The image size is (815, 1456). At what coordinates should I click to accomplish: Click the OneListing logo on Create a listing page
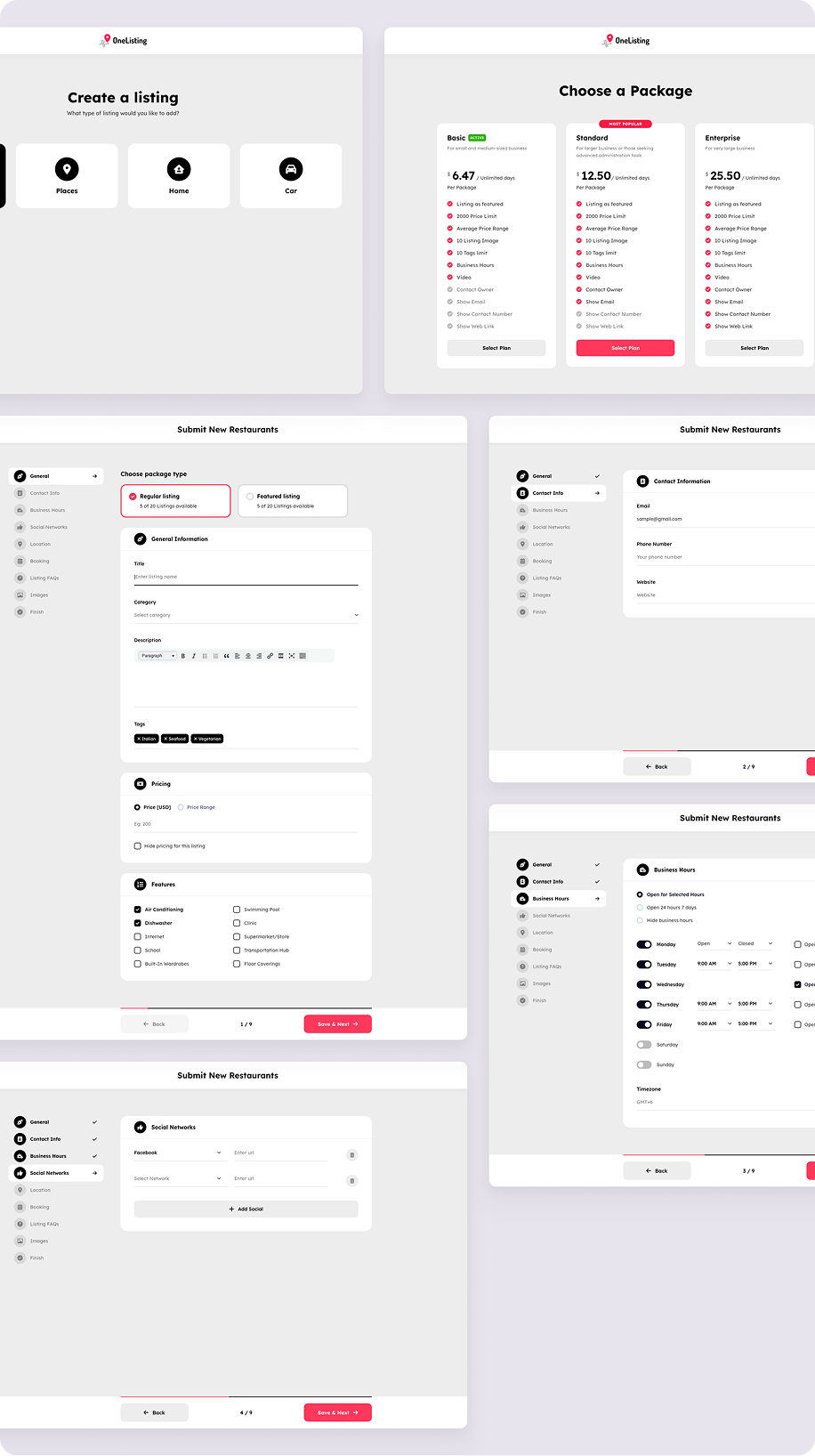click(x=124, y=40)
